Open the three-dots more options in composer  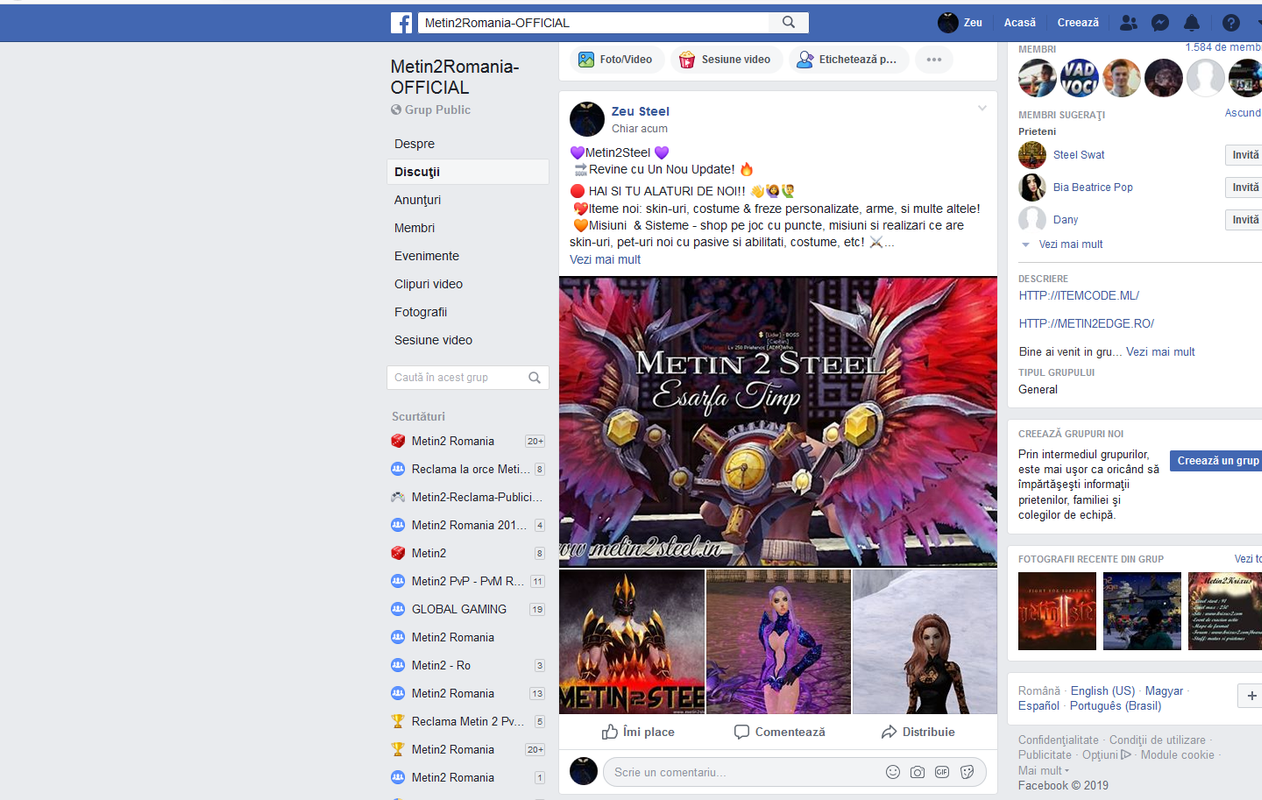[934, 60]
